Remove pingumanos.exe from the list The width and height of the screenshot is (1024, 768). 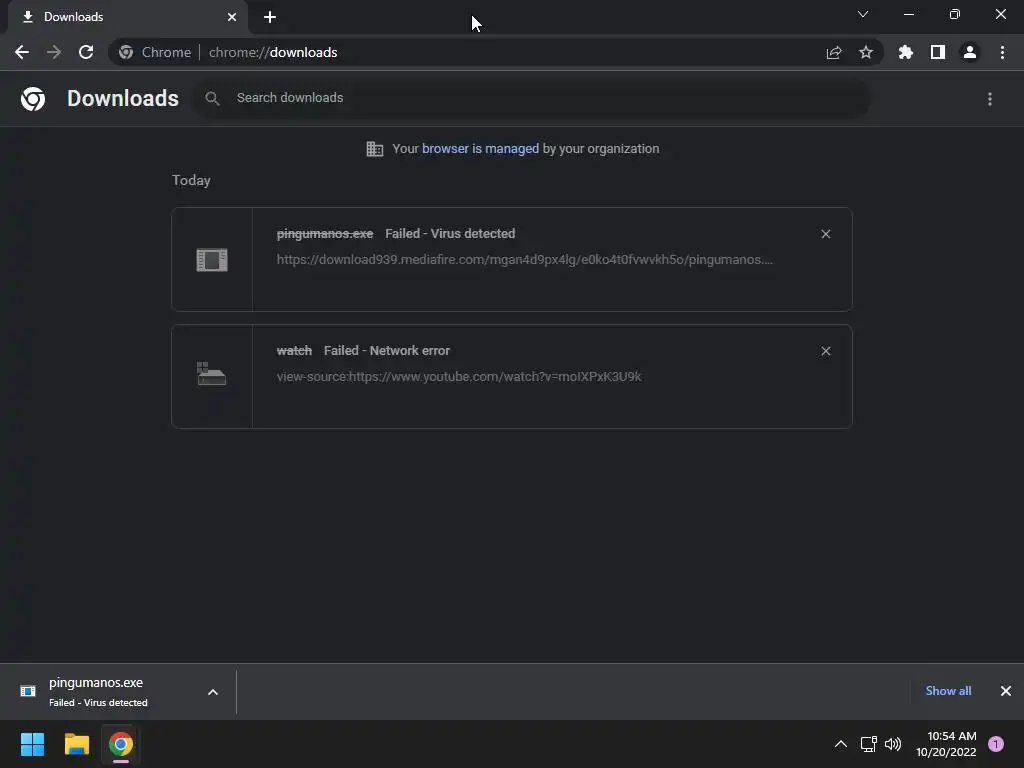tap(825, 234)
